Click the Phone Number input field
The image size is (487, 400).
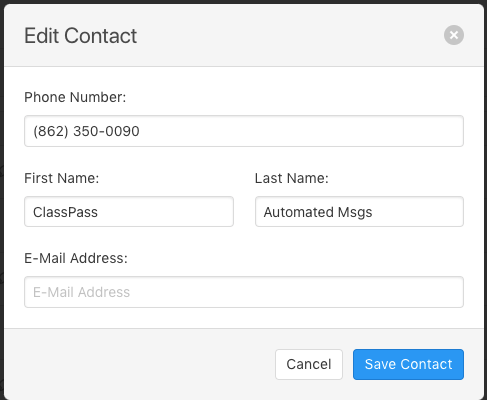tap(244, 131)
